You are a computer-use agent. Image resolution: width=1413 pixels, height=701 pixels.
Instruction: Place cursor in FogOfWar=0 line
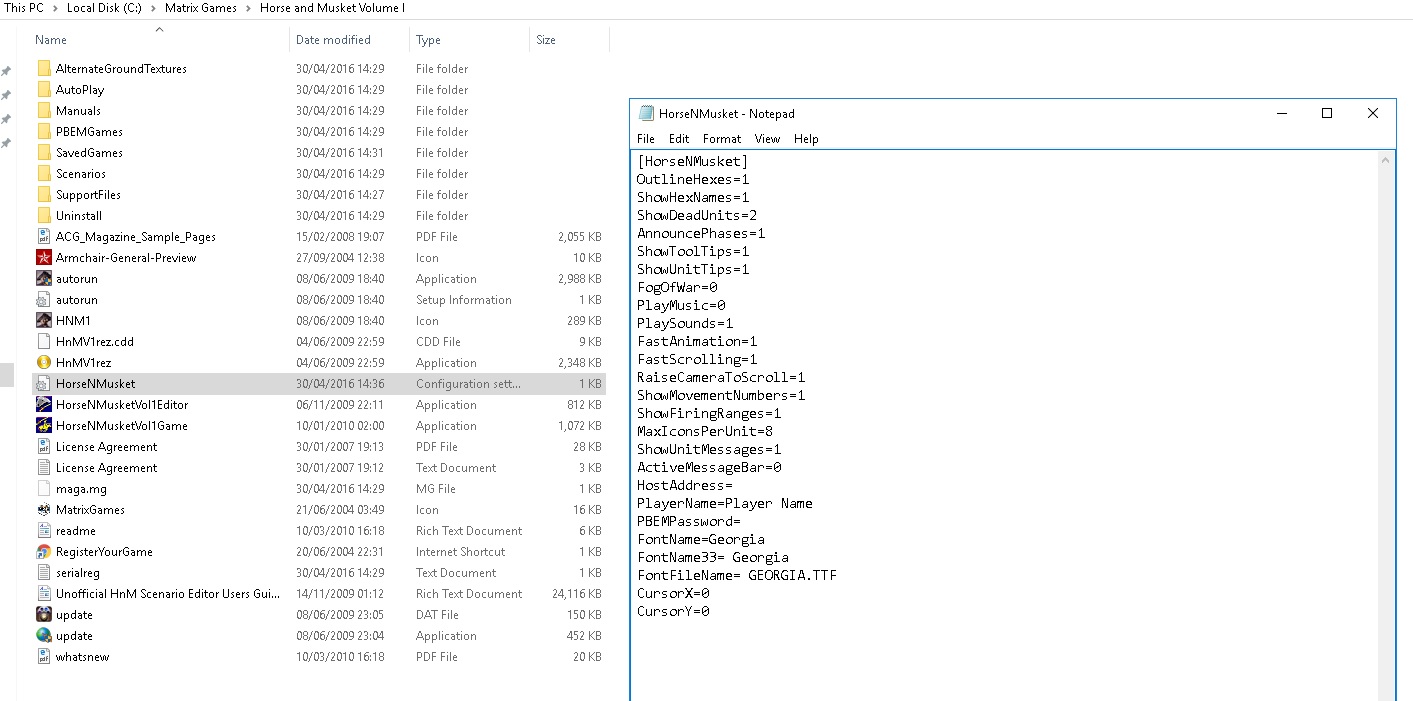[x=677, y=288]
